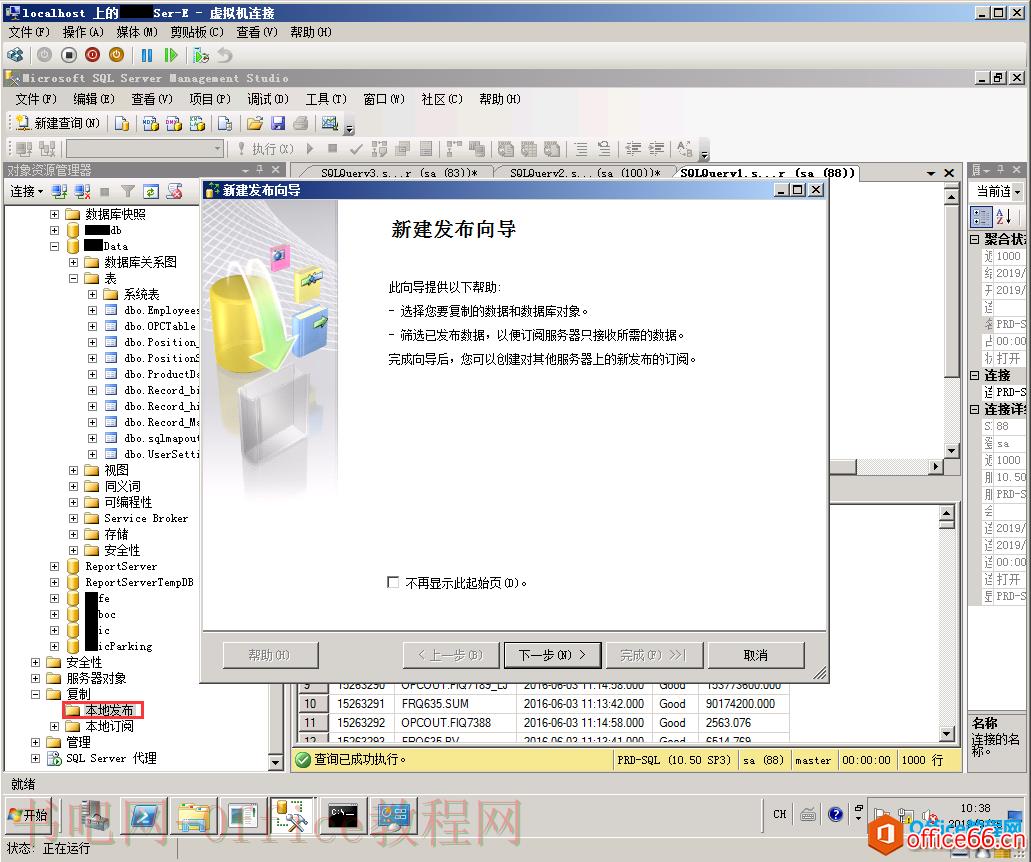Click 取消 to cancel the wizard
Screen dimensions: 1031x862
pyautogui.click(x=755, y=655)
